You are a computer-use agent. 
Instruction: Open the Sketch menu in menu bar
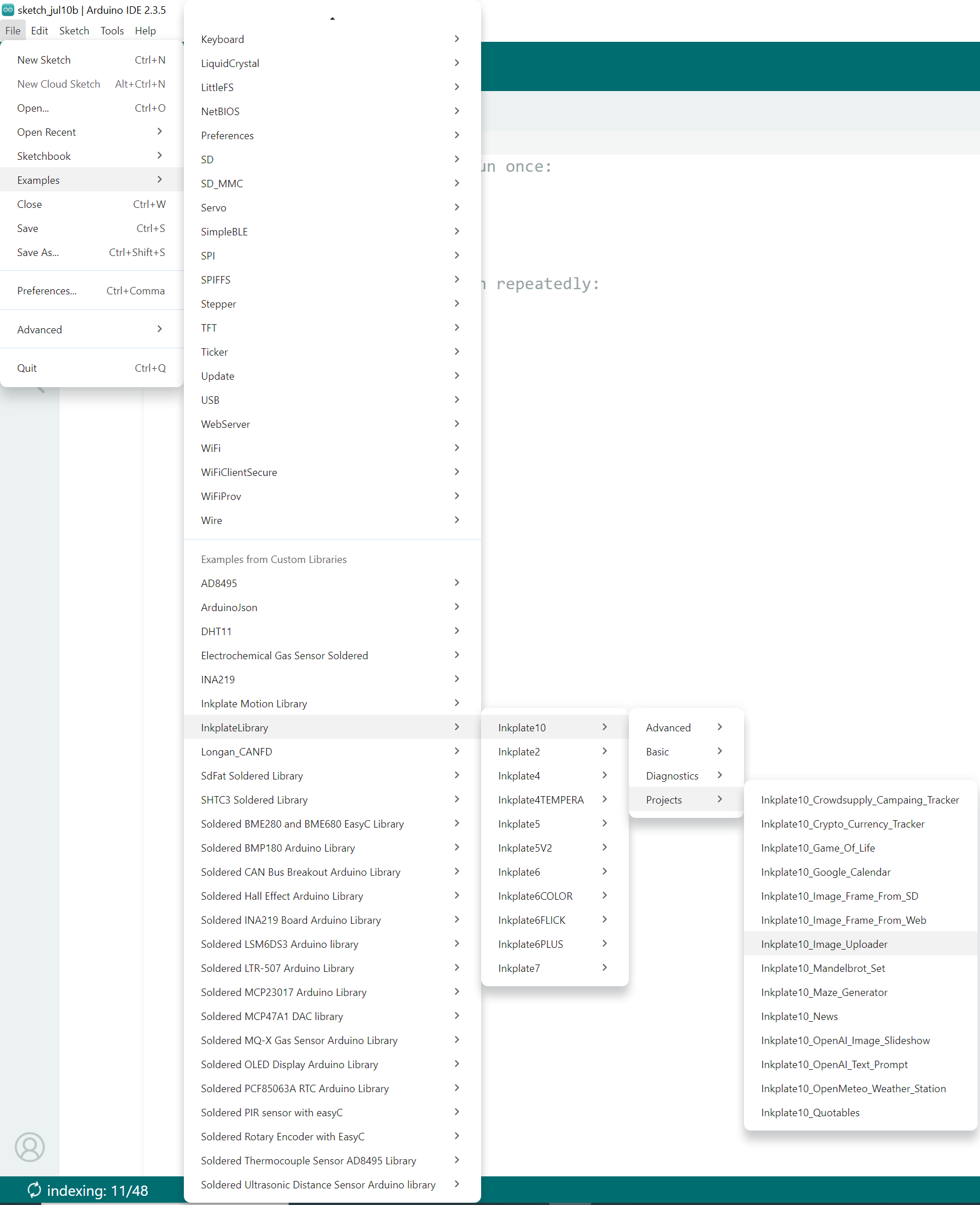[x=74, y=31]
